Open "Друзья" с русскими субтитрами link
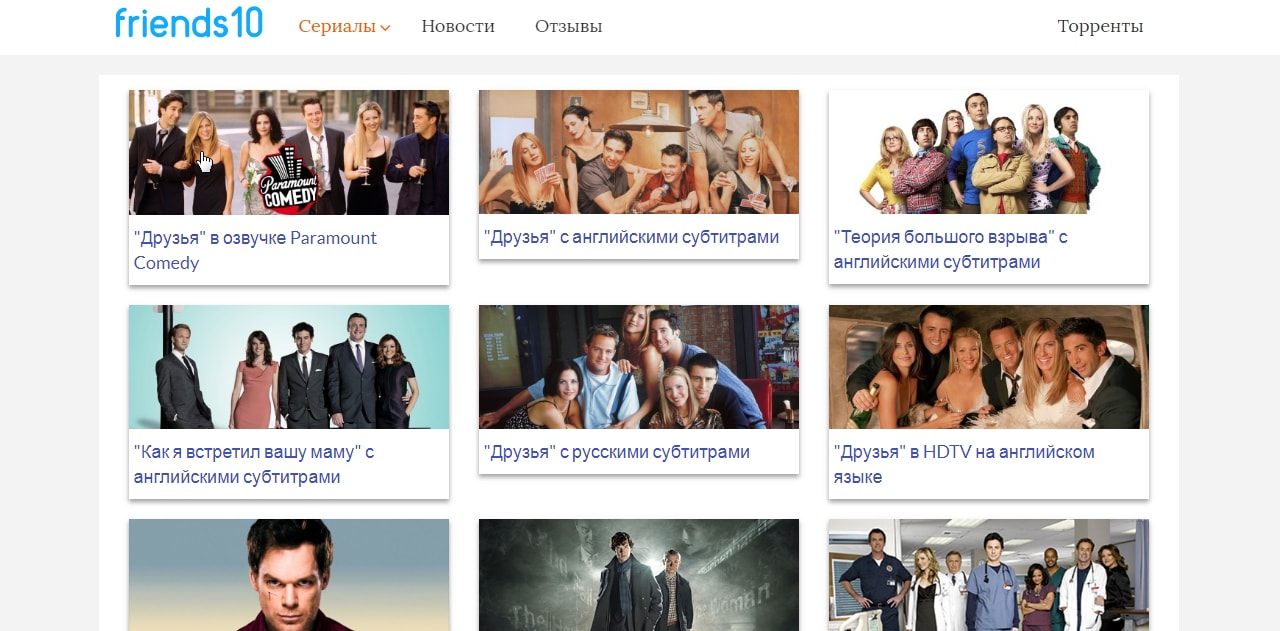Image resolution: width=1280 pixels, height=631 pixels. pos(617,452)
